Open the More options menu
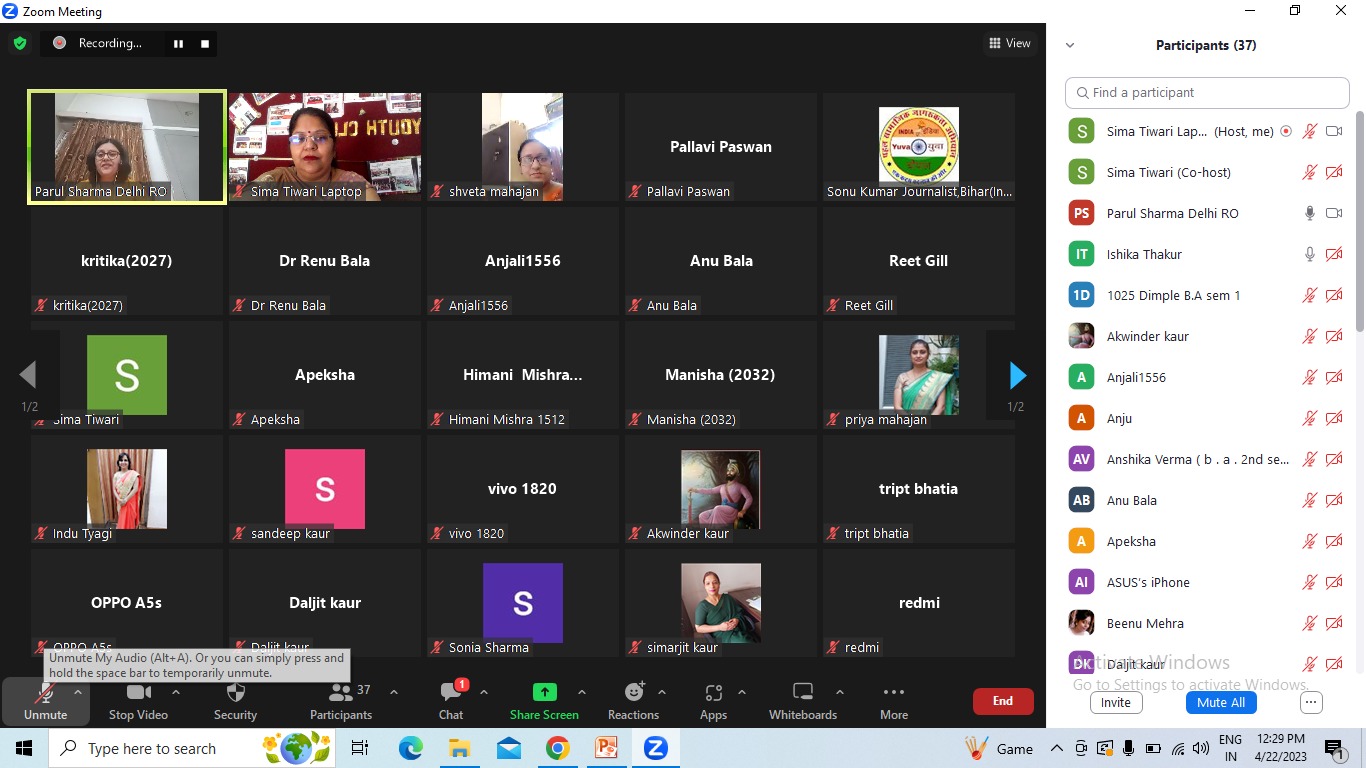 pos(894,701)
